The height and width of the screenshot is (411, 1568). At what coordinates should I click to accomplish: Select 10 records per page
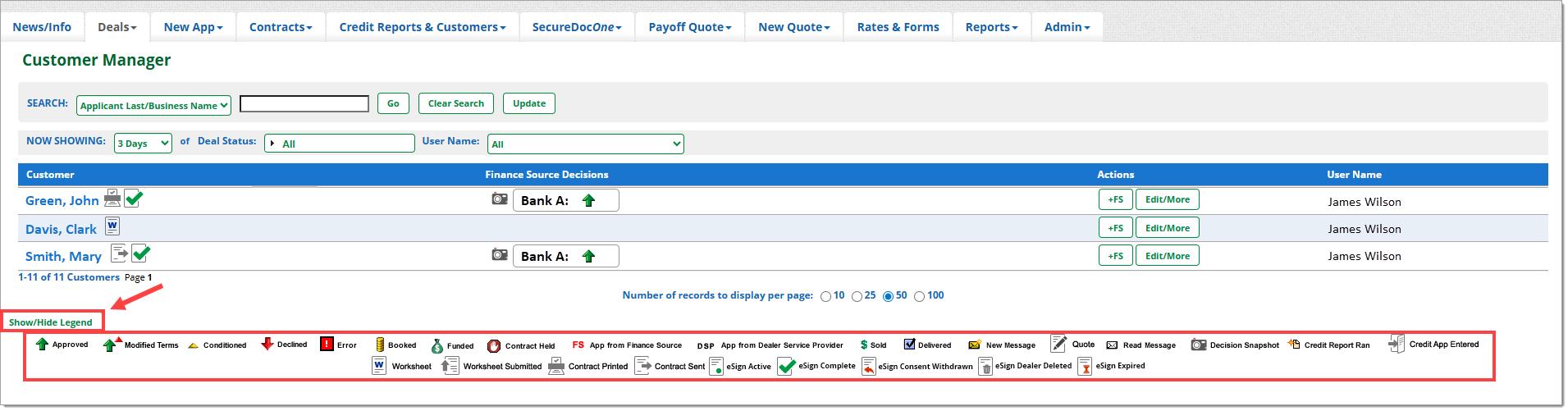tap(825, 297)
